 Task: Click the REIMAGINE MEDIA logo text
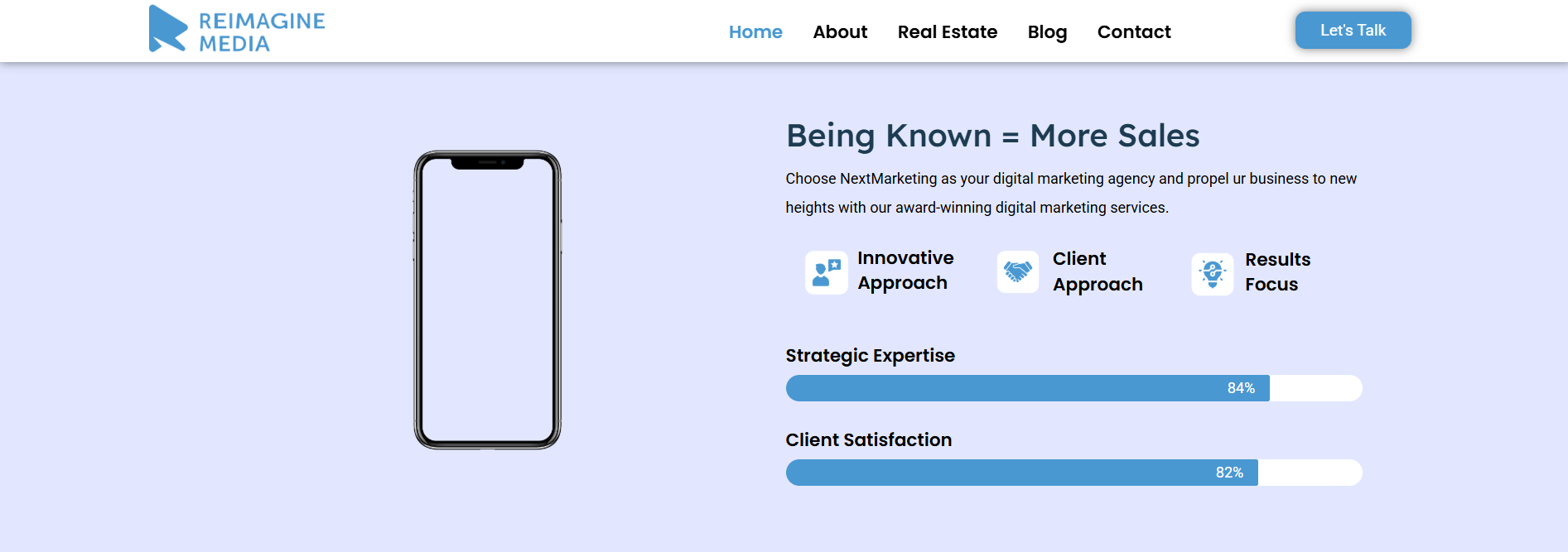point(262,32)
